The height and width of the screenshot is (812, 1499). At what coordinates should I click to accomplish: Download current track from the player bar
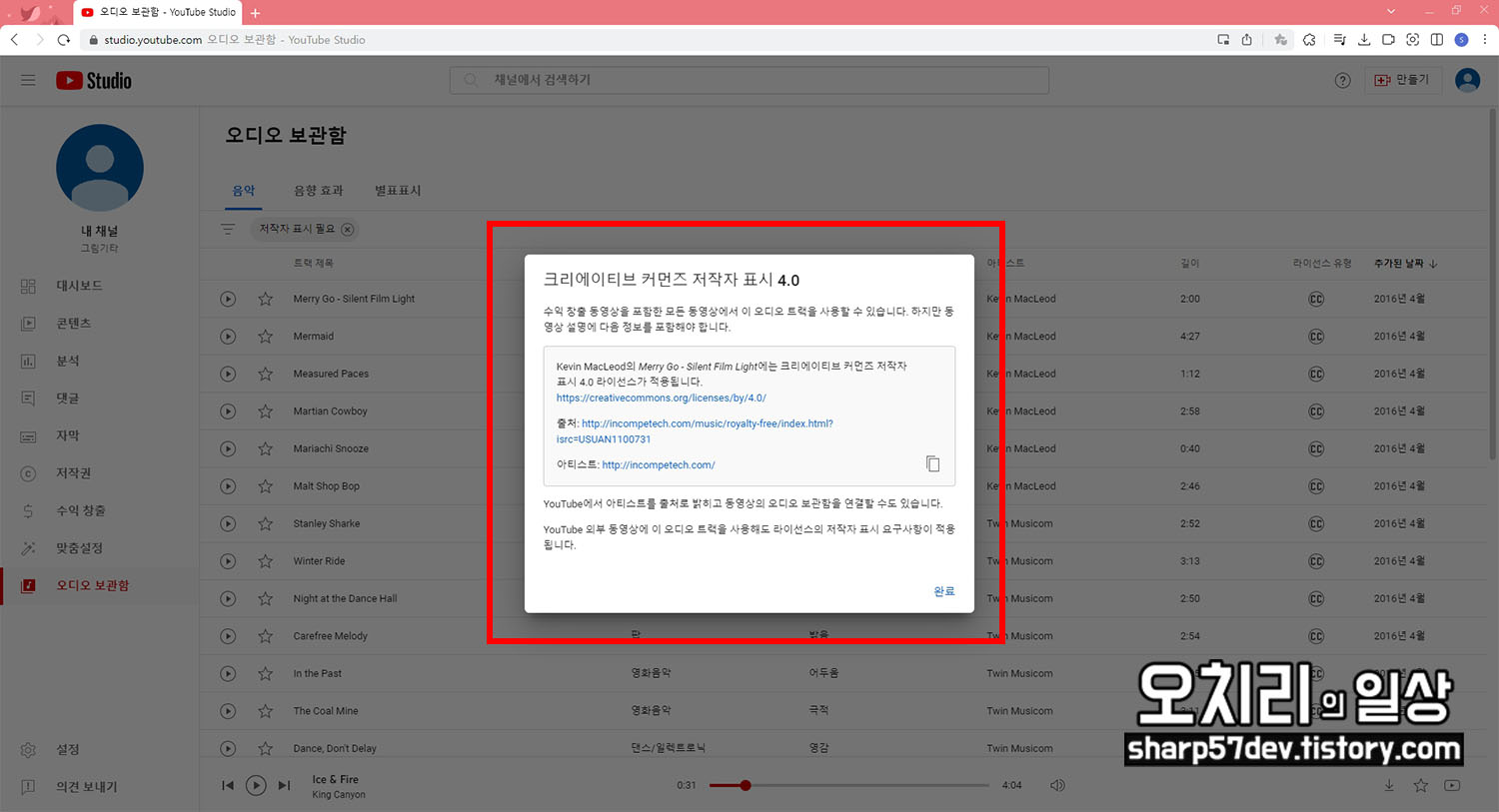click(1389, 786)
